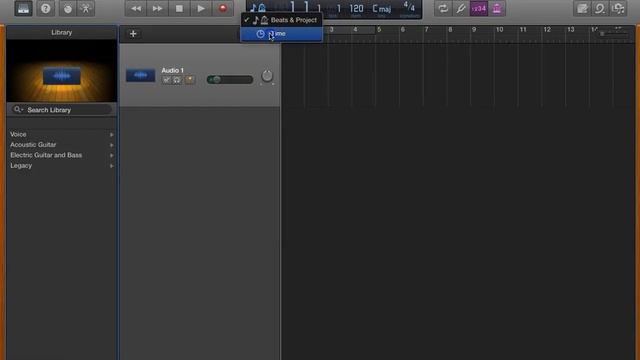This screenshot has height=360, width=640.
Task: Click the Search Library field
Action: point(62,110)
